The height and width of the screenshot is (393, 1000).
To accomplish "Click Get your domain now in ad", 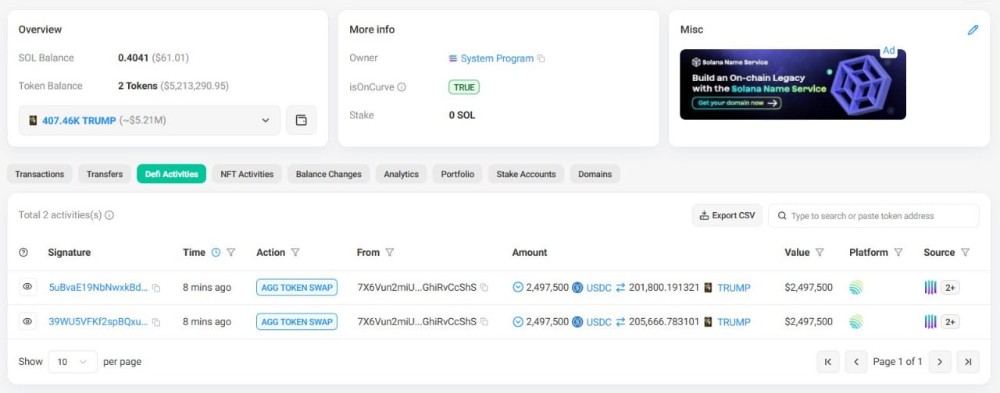I will [737, 103].
